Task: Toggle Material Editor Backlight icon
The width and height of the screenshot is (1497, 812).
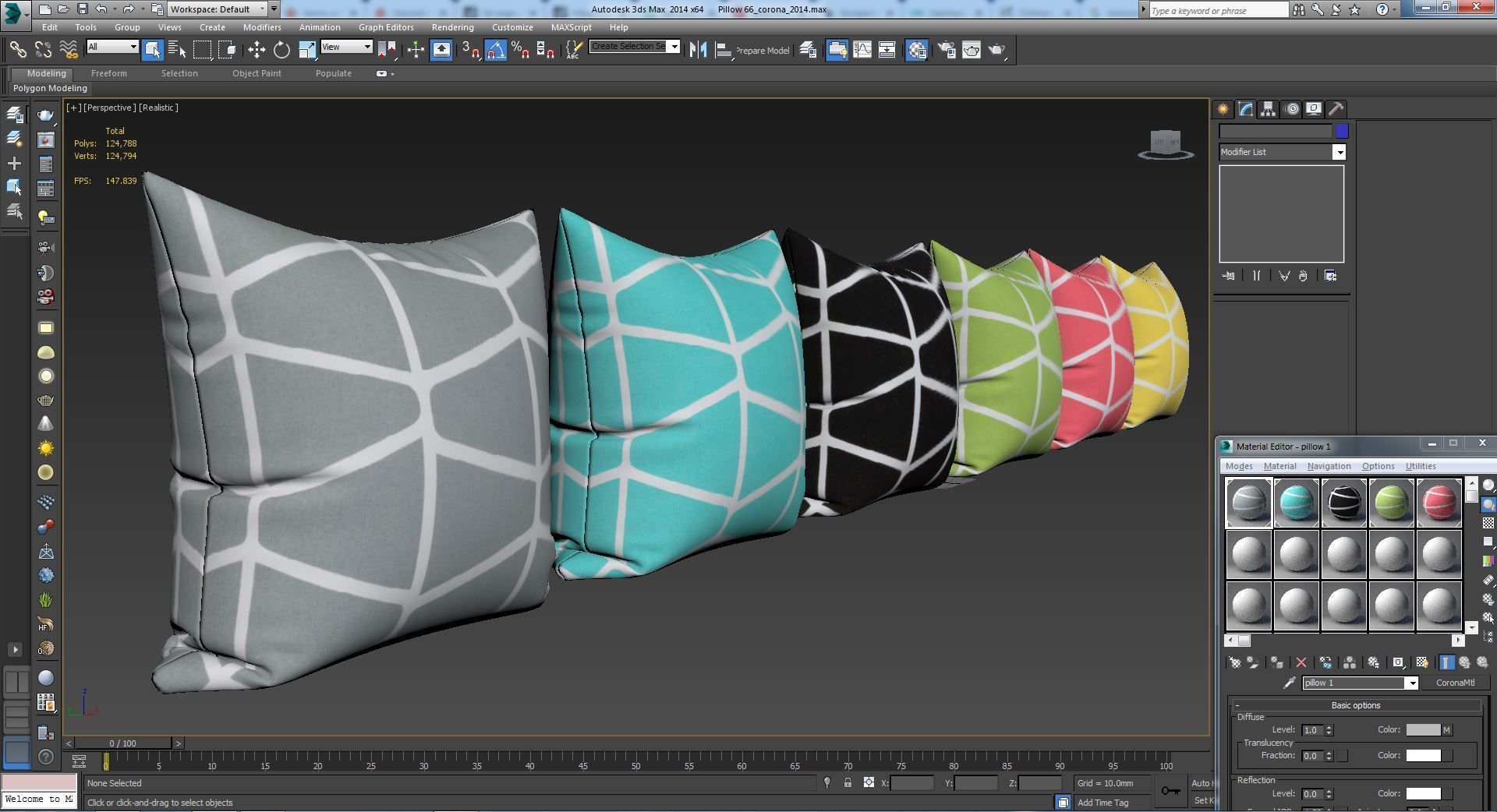Action: pos(1488,504)
